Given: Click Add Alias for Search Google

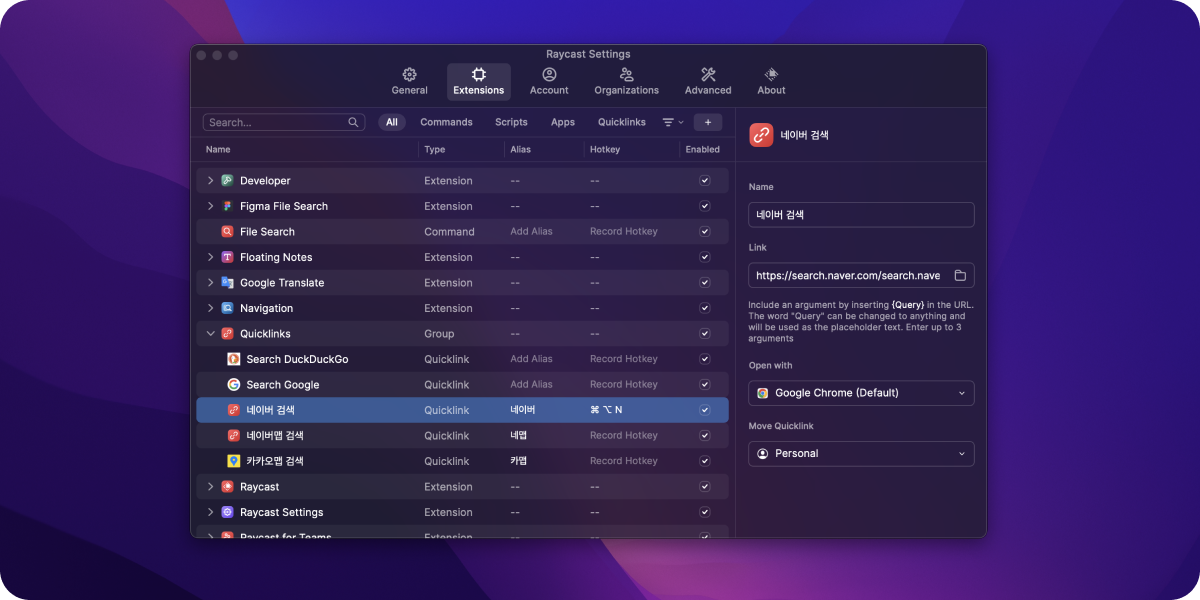Looking at the screenshot, I should [x=531, y=385].
